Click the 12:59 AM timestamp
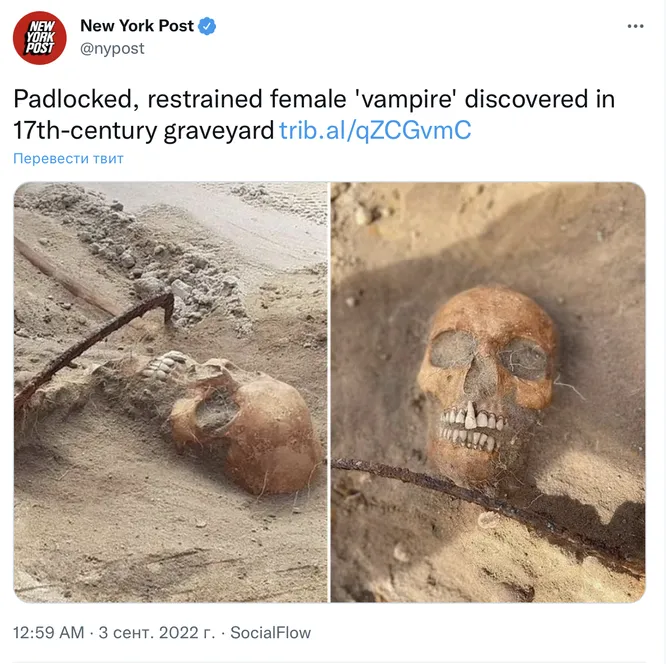 (49, 633)
